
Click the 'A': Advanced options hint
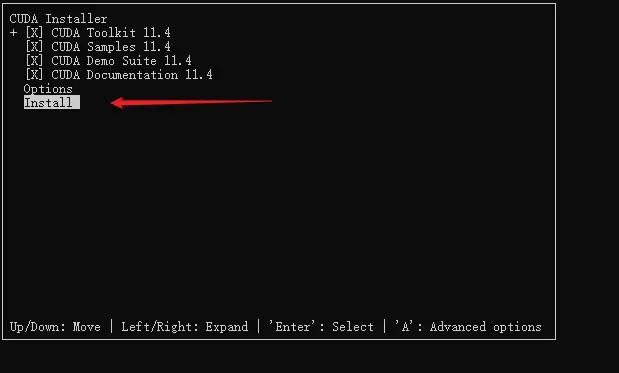[x=468, y=327]
